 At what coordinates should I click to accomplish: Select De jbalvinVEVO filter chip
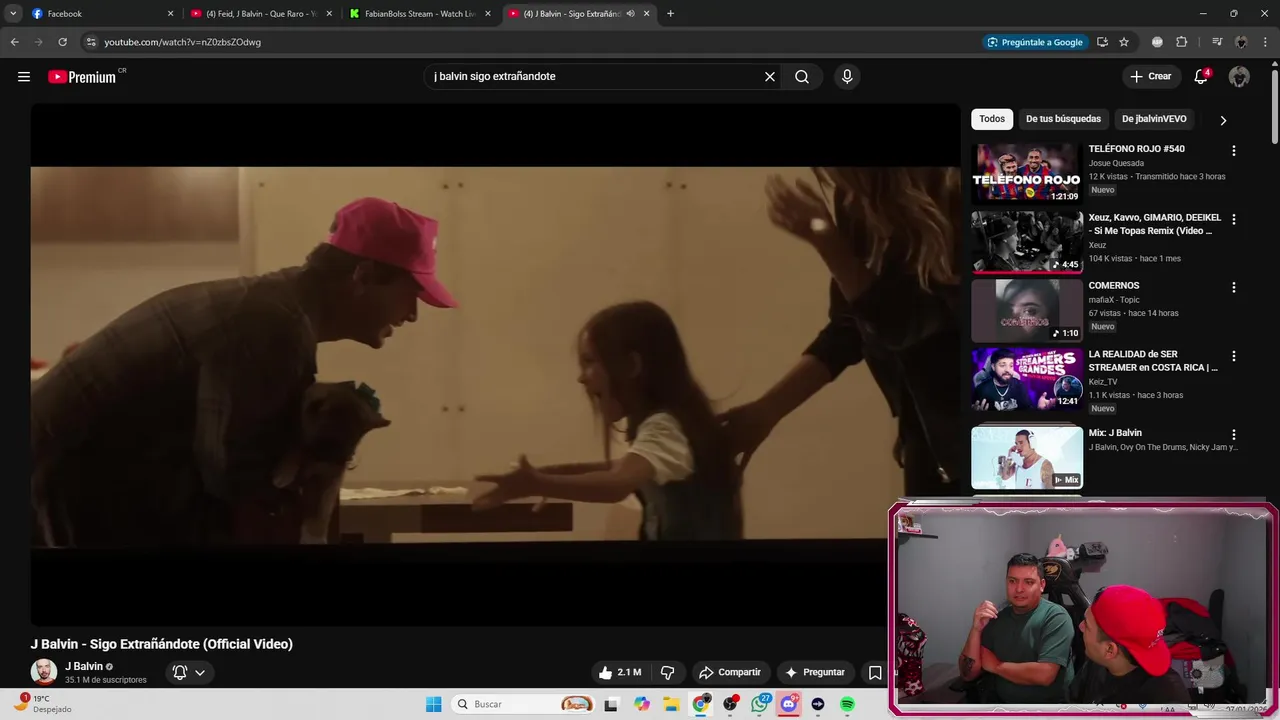1154,119
